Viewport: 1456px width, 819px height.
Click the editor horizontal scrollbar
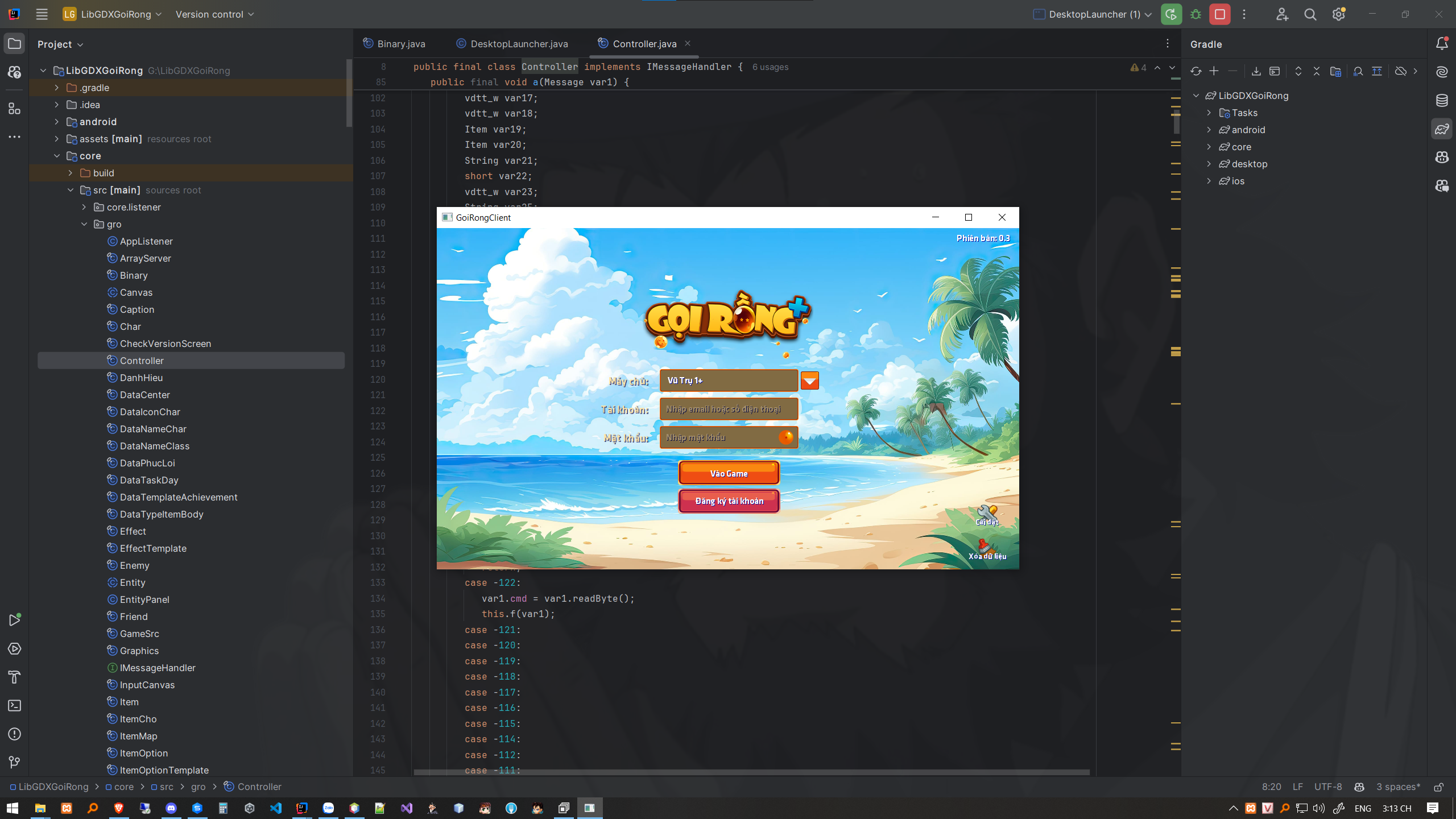tap(751, 772)
